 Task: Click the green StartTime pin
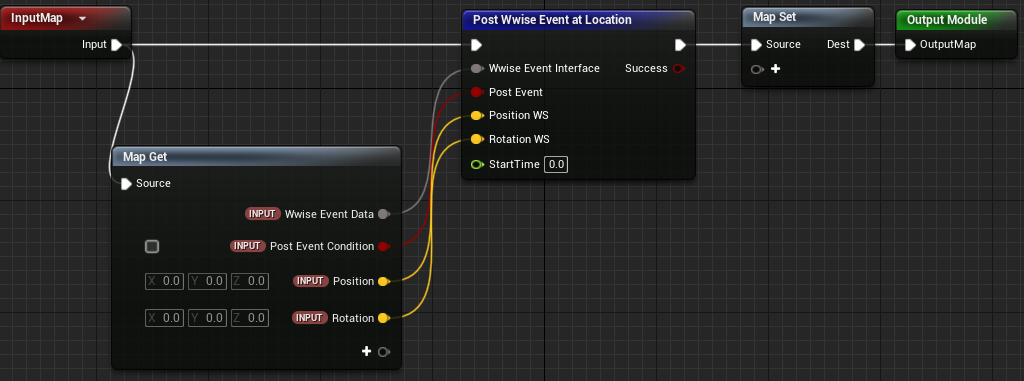(477, 164)
